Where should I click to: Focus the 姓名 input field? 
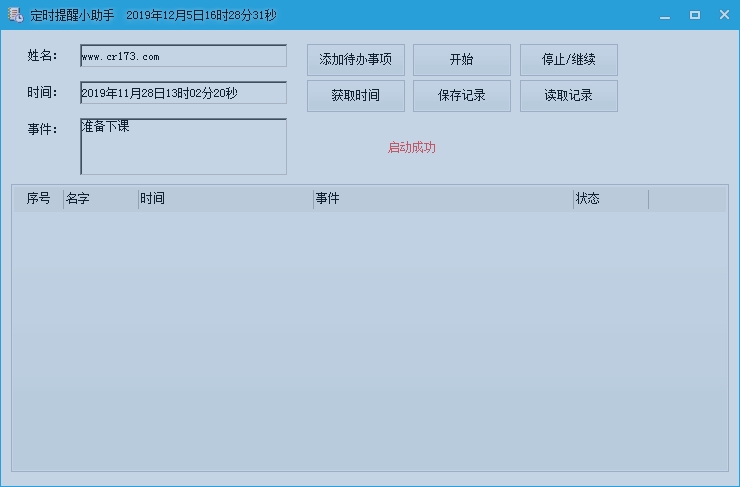(x=183, y=57)
